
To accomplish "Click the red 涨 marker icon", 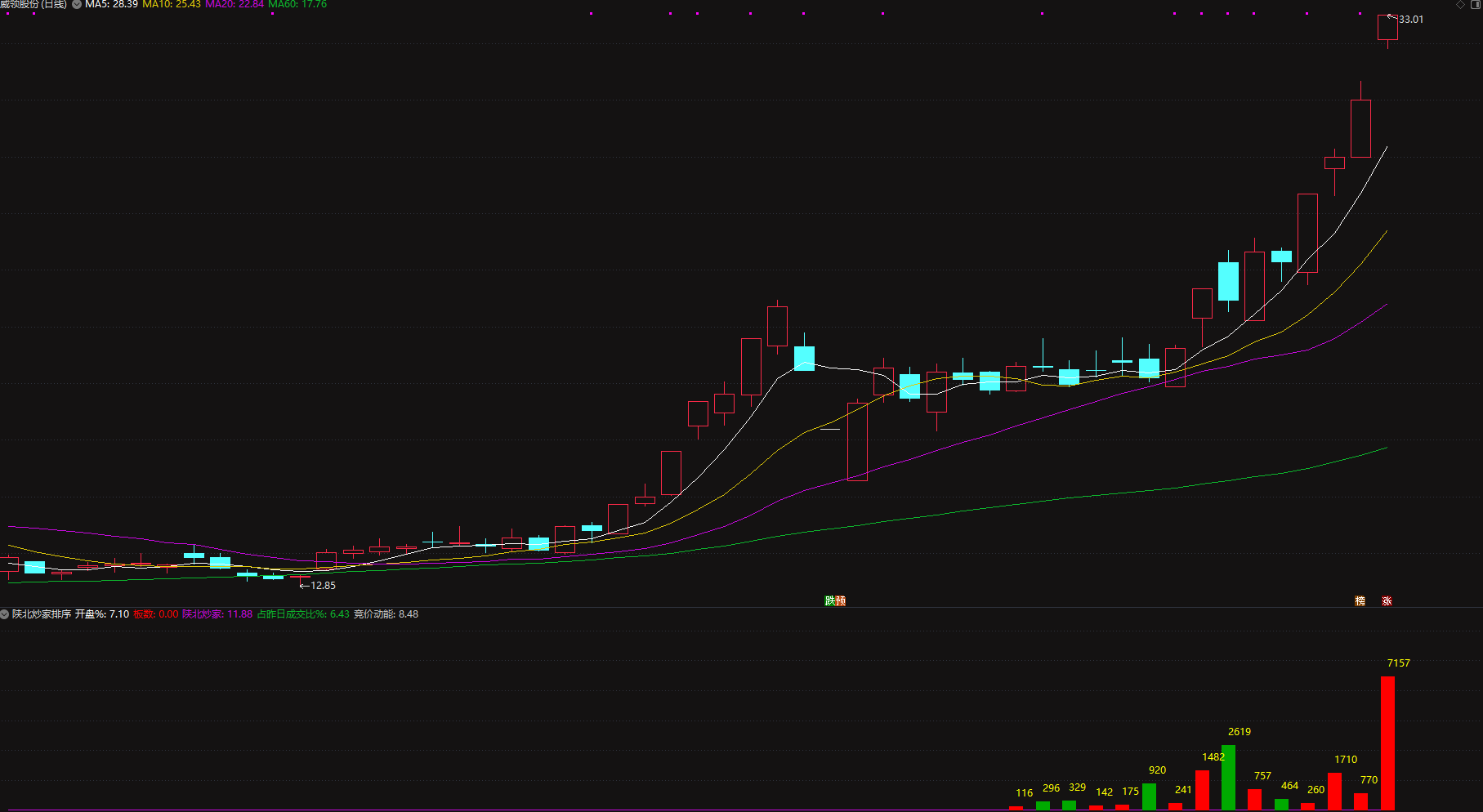I will point(1387,601).
